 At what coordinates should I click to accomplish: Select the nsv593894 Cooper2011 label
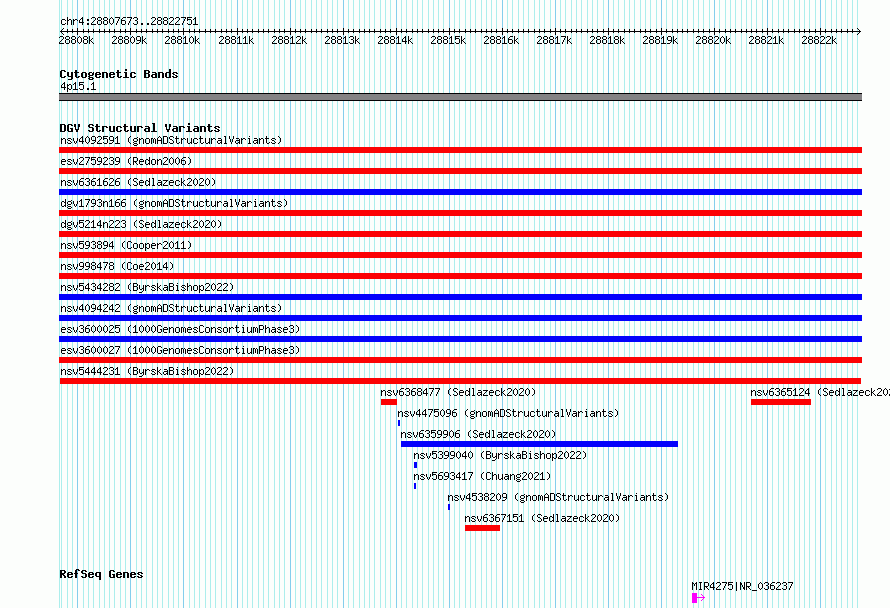(126, 245)
